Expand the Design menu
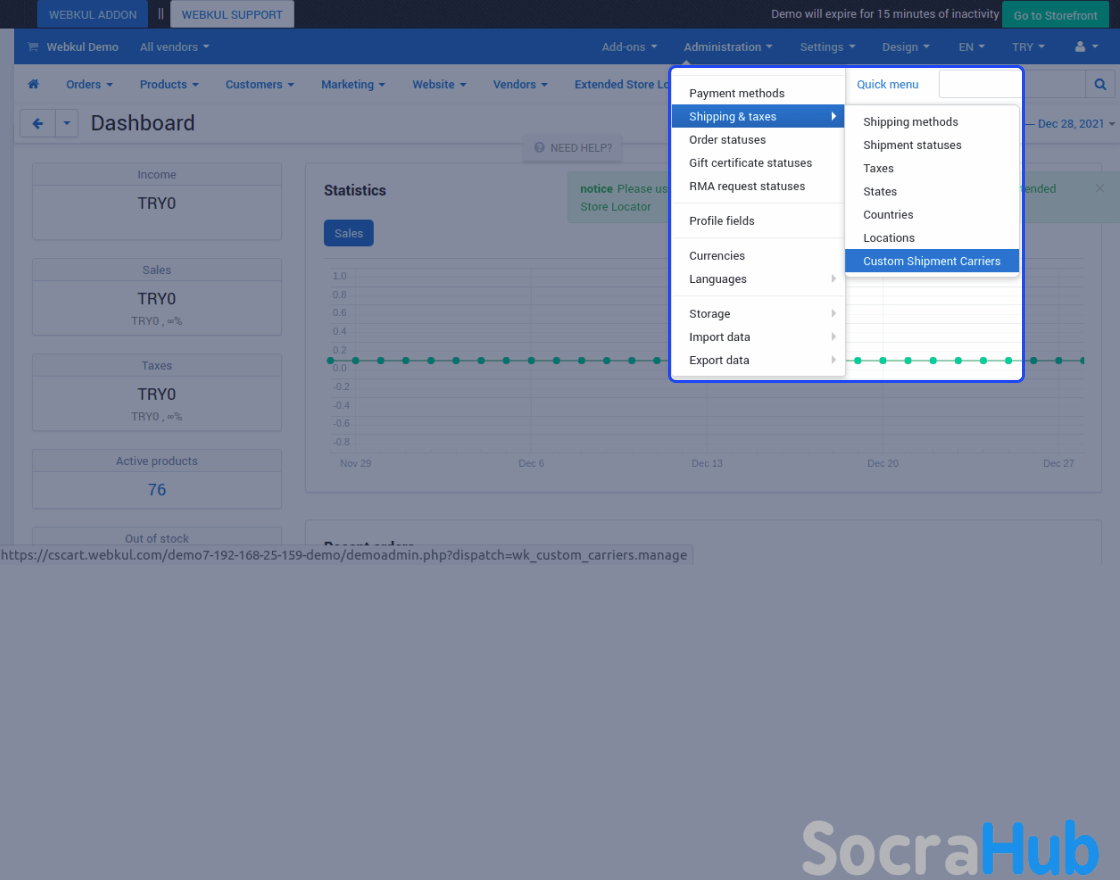1120x880 pixels. [x=906, y=47]
